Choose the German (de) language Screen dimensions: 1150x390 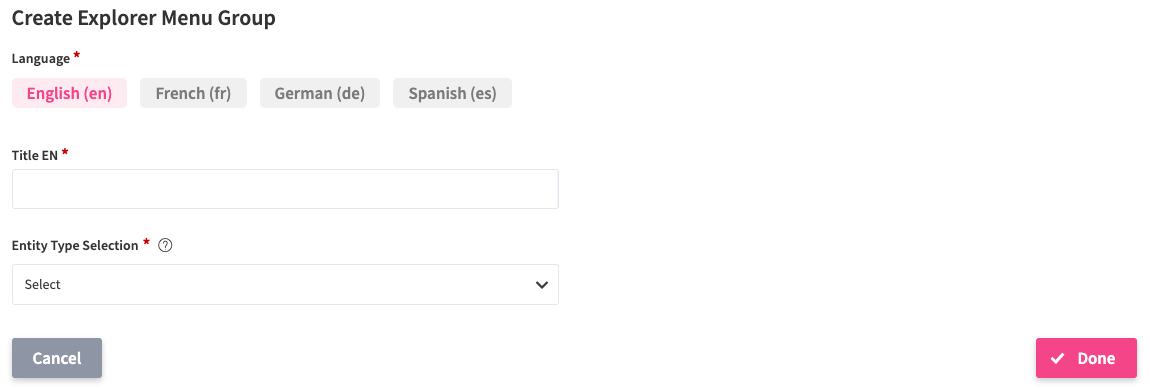[320, 93]
